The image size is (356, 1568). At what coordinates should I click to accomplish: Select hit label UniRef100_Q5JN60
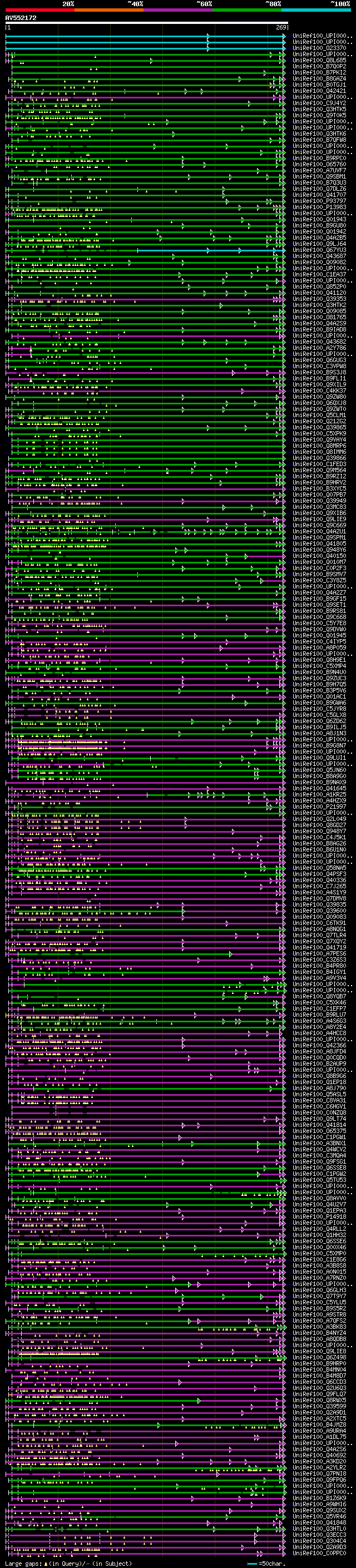[319, 770]
